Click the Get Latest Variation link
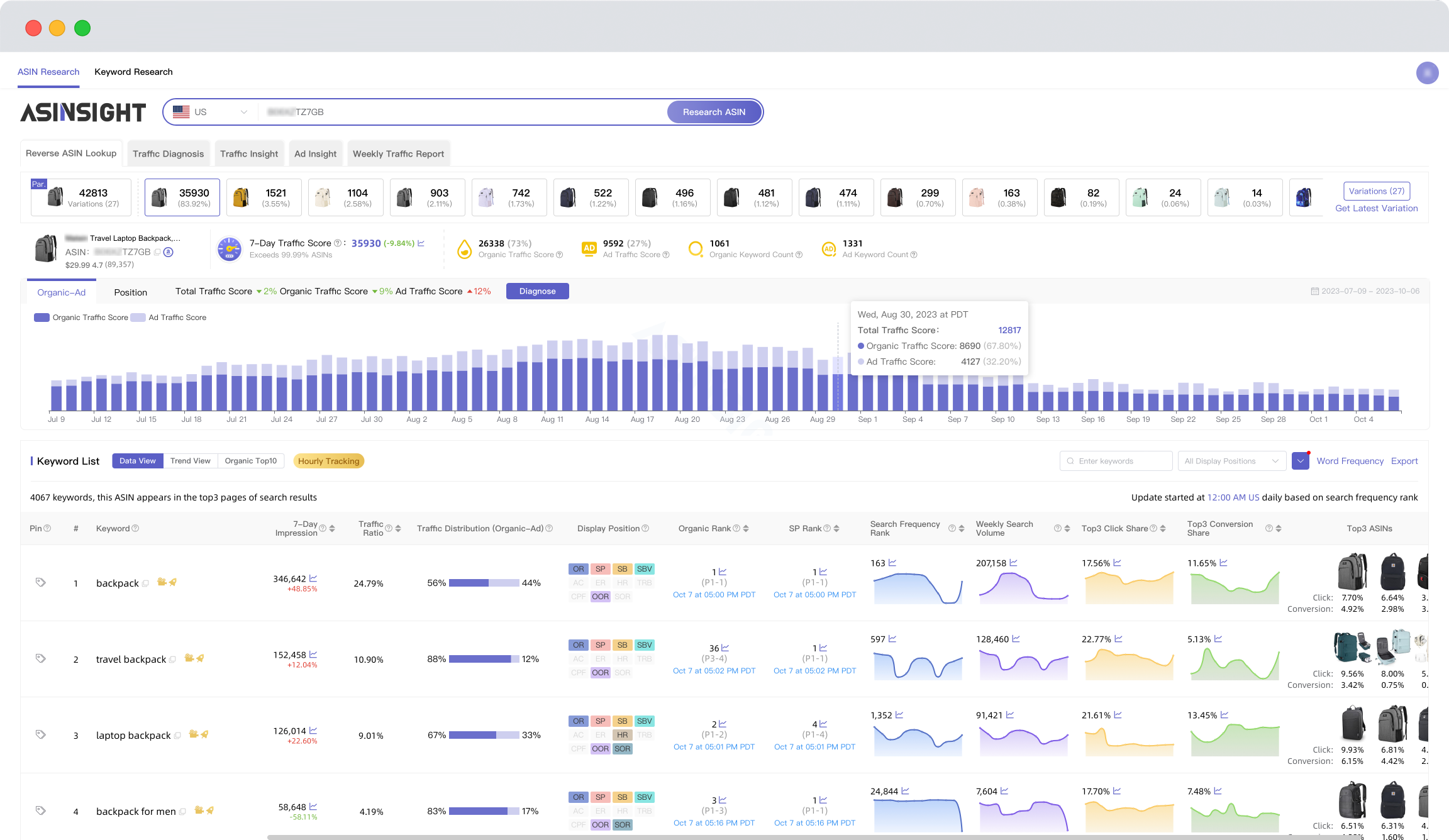 point(1376,208)
